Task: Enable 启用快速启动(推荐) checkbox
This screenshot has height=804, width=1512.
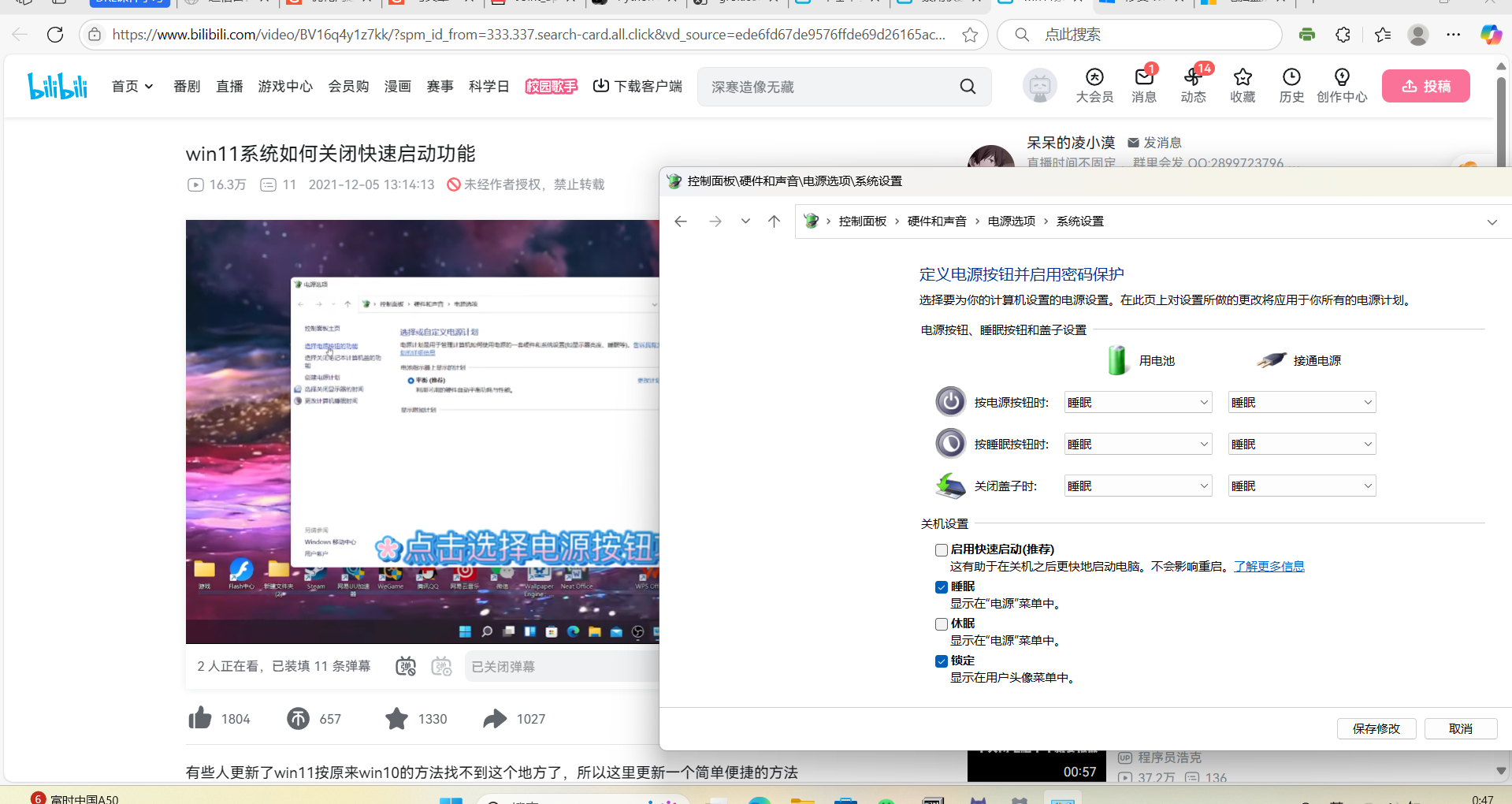Action: pos(941,549)
